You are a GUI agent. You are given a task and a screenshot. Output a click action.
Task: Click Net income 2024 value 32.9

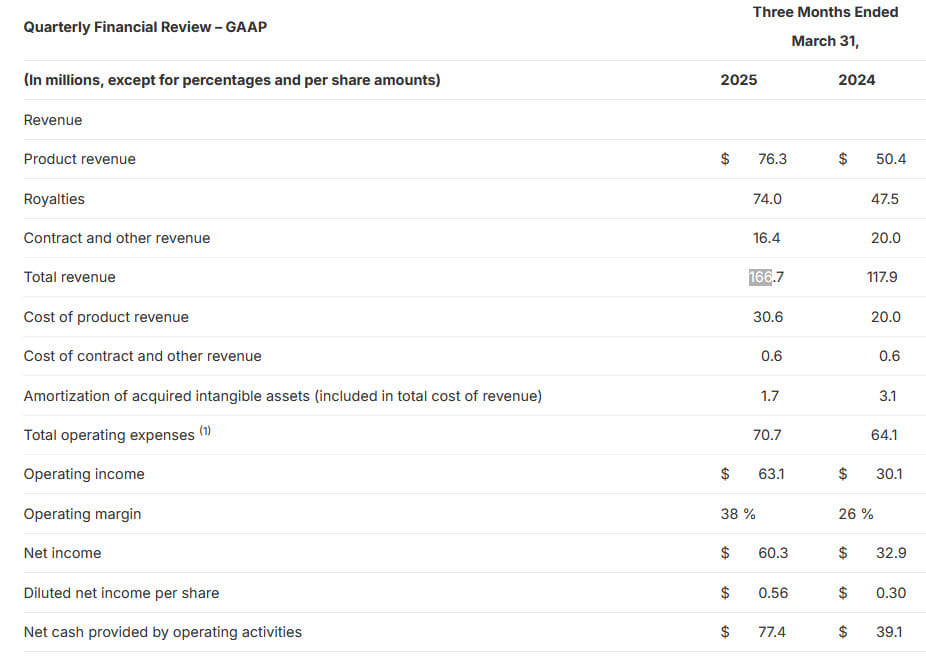(x=891, y=553)
